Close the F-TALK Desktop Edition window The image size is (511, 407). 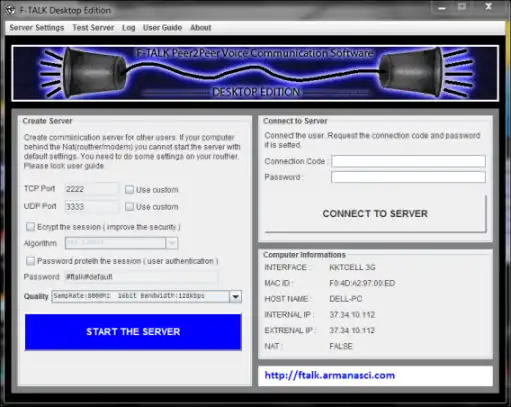click(489, 7)
